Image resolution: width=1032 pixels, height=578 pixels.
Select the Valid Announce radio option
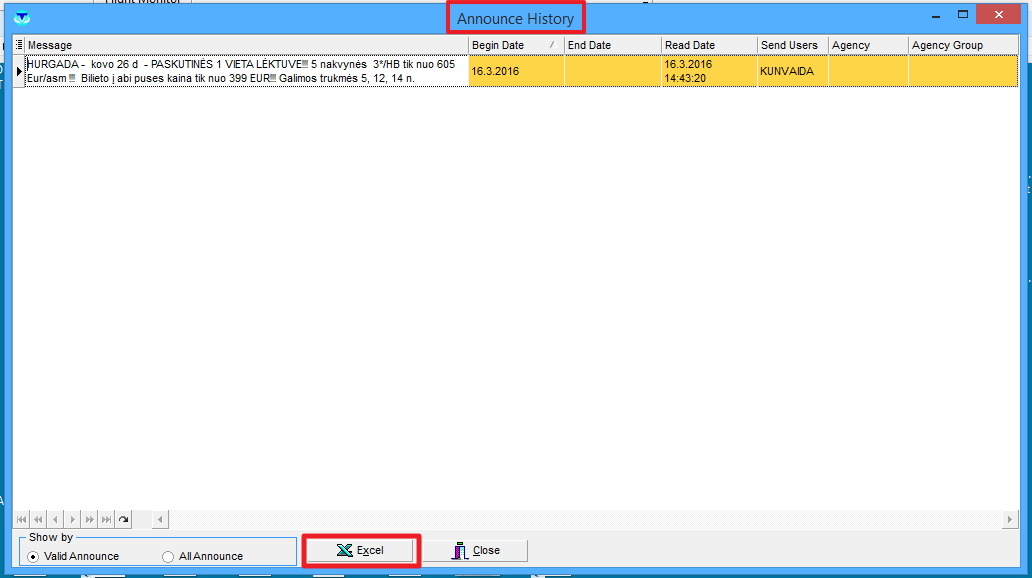click(33, 556)
